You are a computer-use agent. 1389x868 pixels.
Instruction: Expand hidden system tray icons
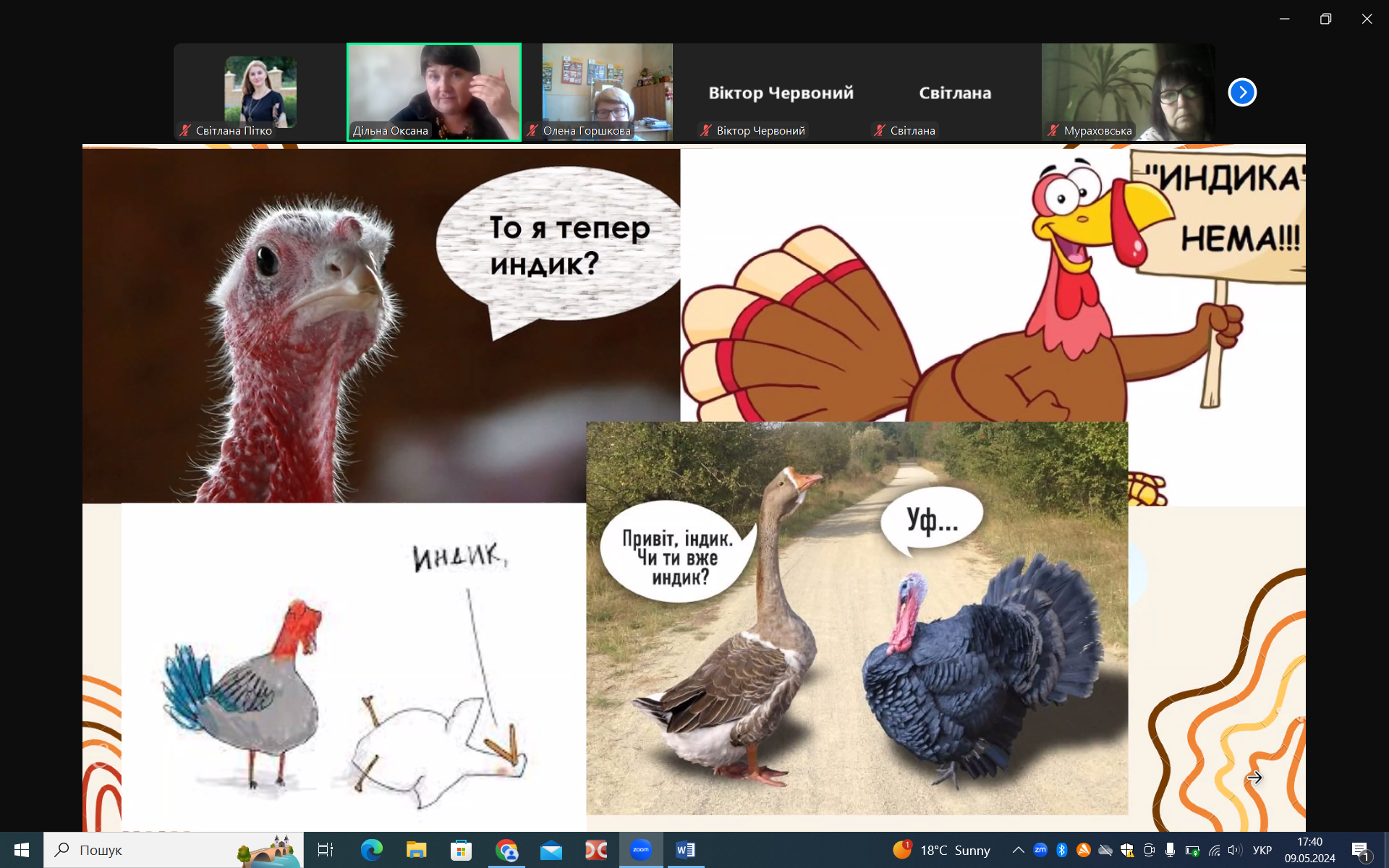(x=1018, y=850)
